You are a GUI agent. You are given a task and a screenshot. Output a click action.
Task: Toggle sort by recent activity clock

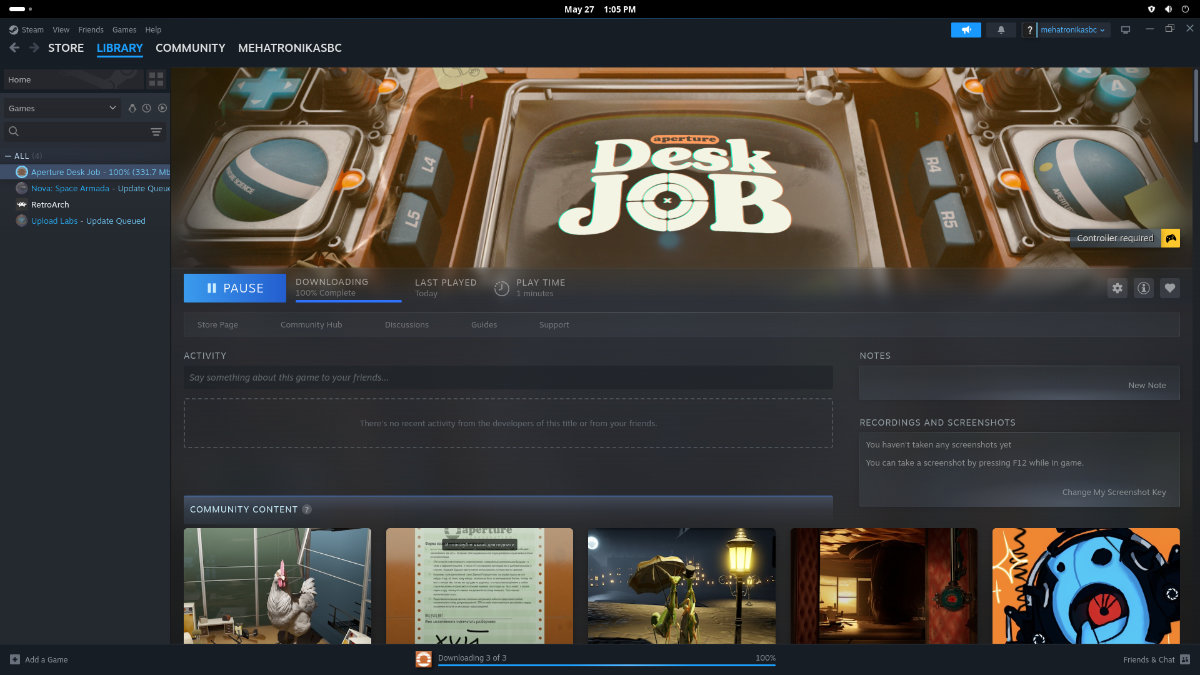(x=146, y=107)
